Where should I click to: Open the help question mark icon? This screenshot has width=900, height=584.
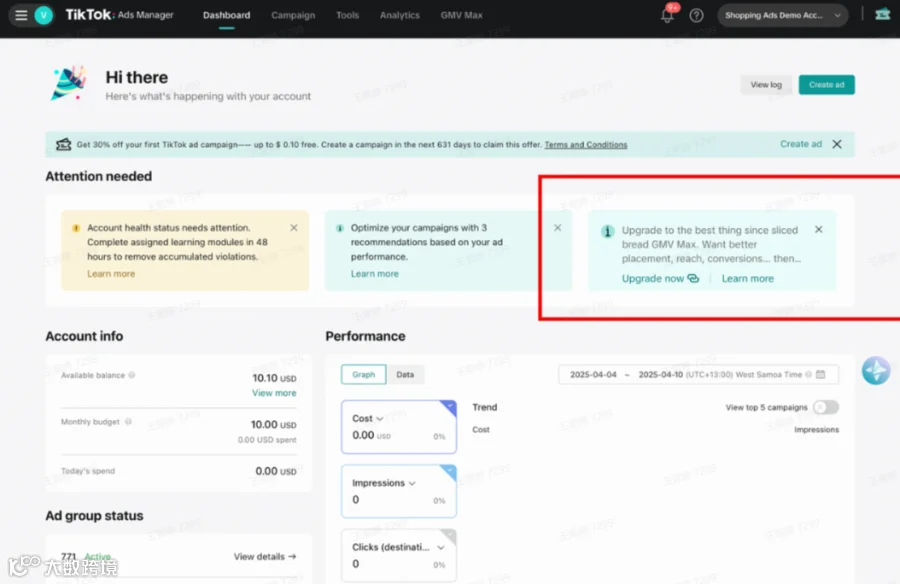tap(696, 16)
